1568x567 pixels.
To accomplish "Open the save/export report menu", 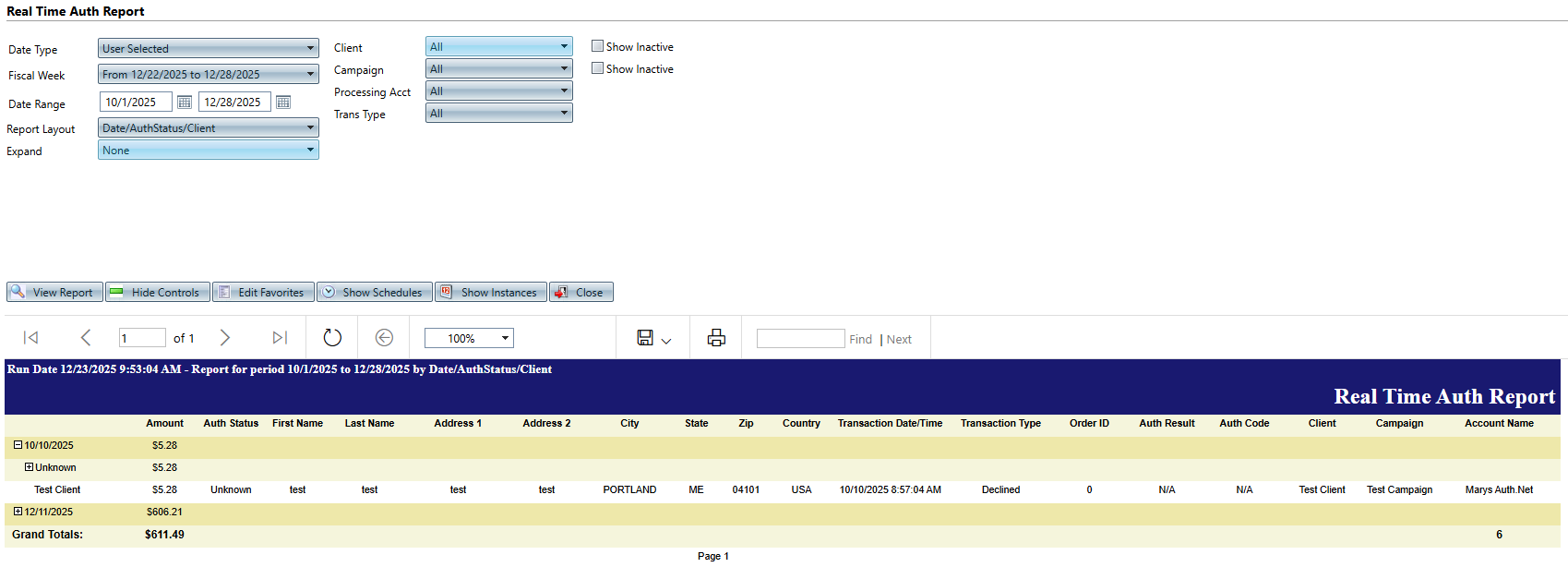I will 653,339.
